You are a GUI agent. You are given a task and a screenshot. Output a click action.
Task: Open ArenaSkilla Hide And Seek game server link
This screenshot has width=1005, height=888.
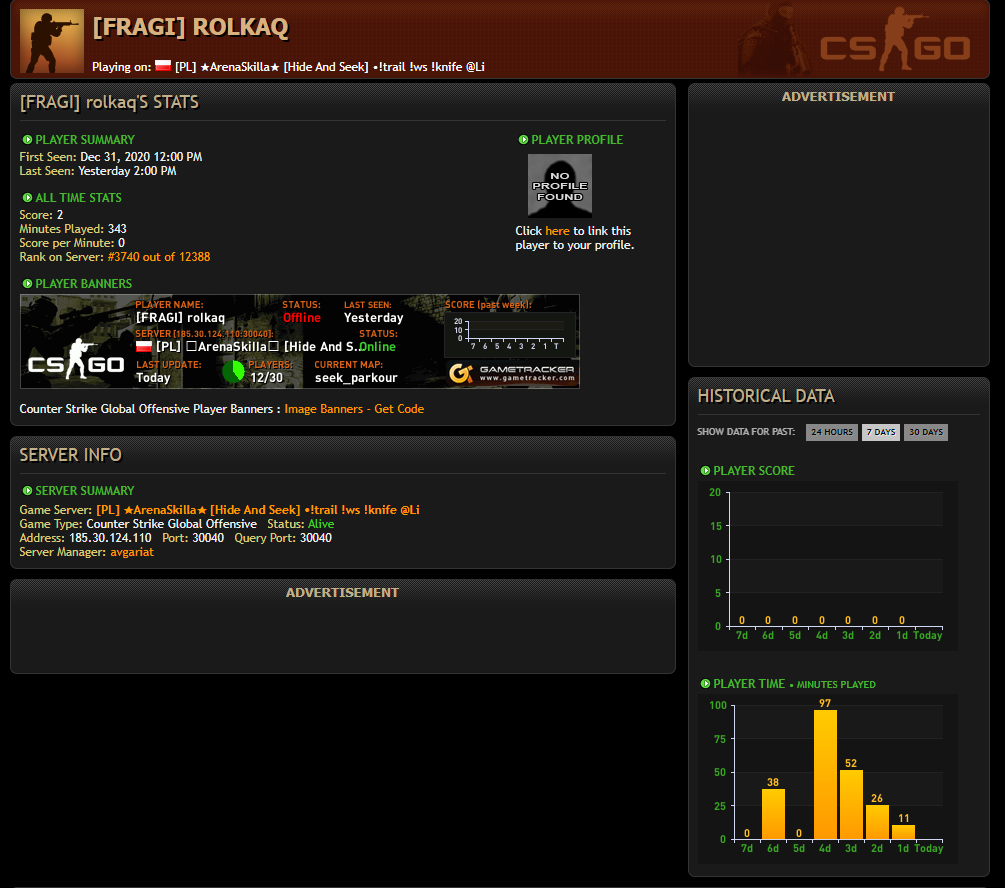258,510
